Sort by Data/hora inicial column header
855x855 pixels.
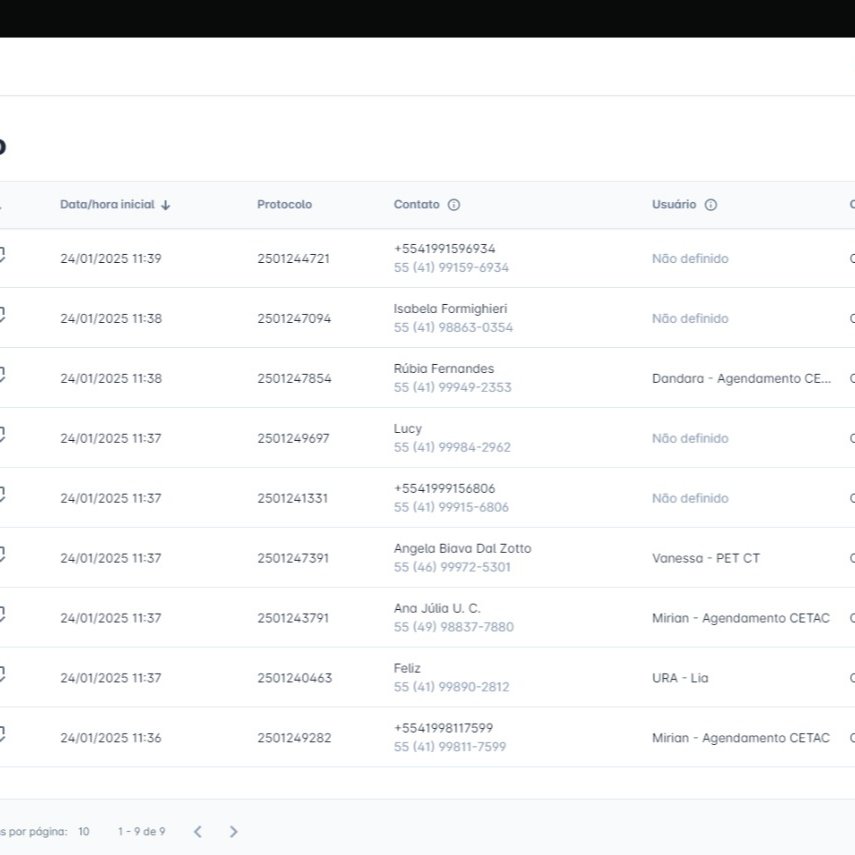click(x=107, y=204)
